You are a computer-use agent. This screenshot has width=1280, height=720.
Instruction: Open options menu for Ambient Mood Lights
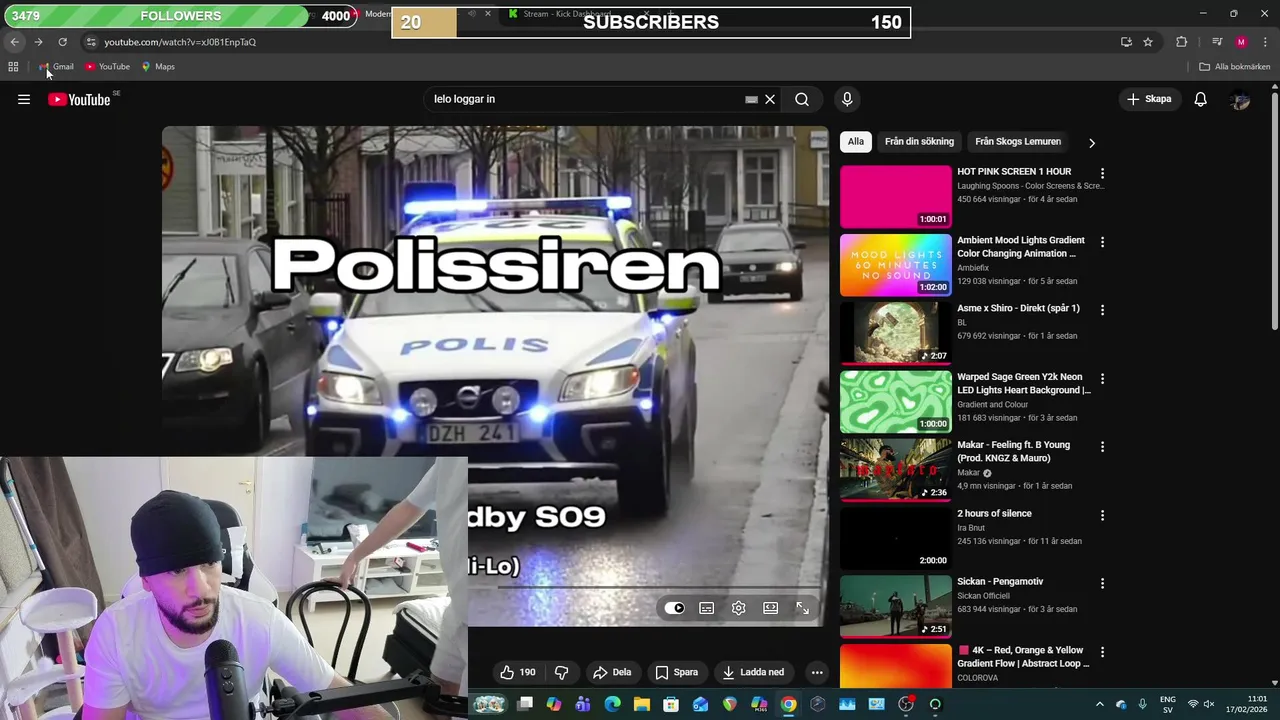(x=1103, y=242)
